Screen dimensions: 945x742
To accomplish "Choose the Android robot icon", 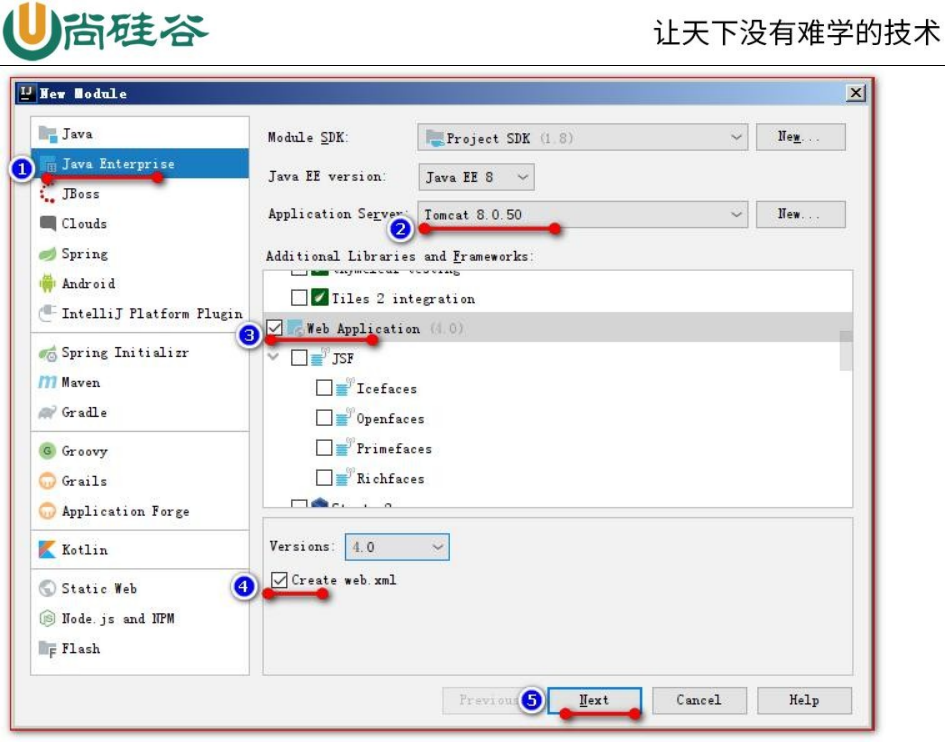I will point(48,283).
